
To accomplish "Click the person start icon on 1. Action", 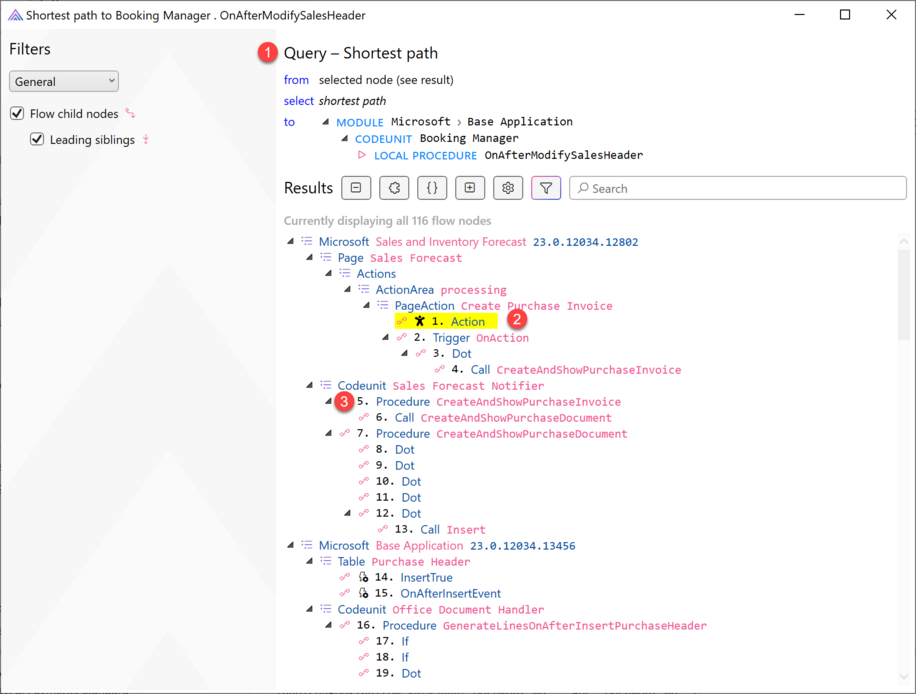I will point(419,321).
